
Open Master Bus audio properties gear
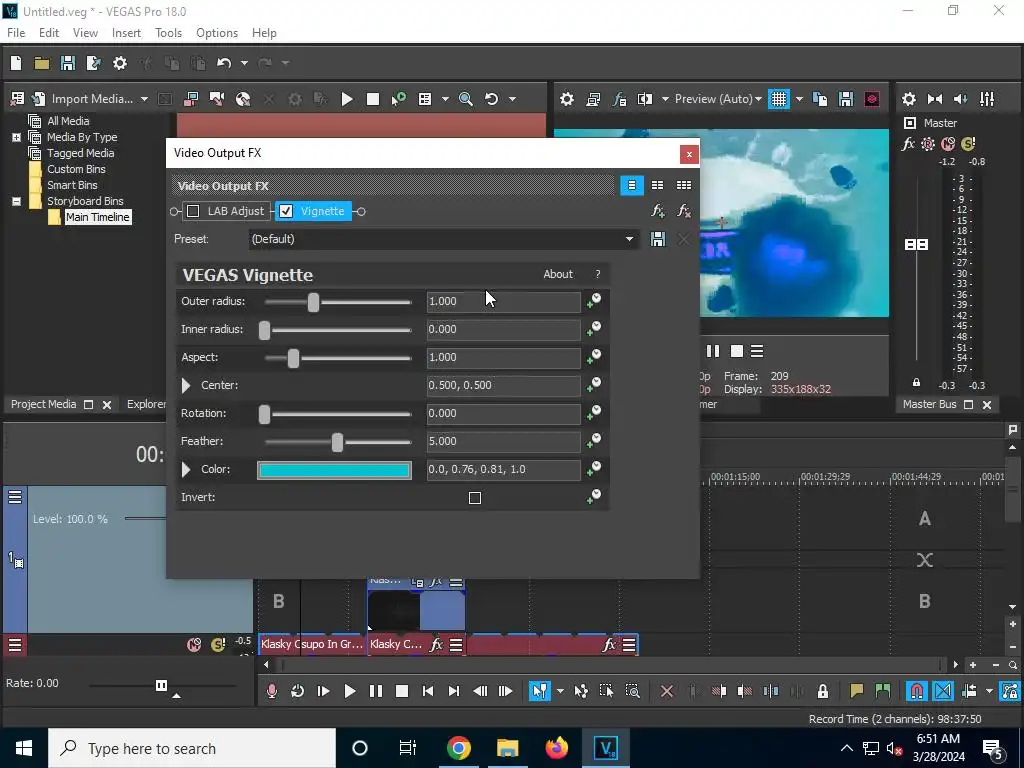pos(908,99)
